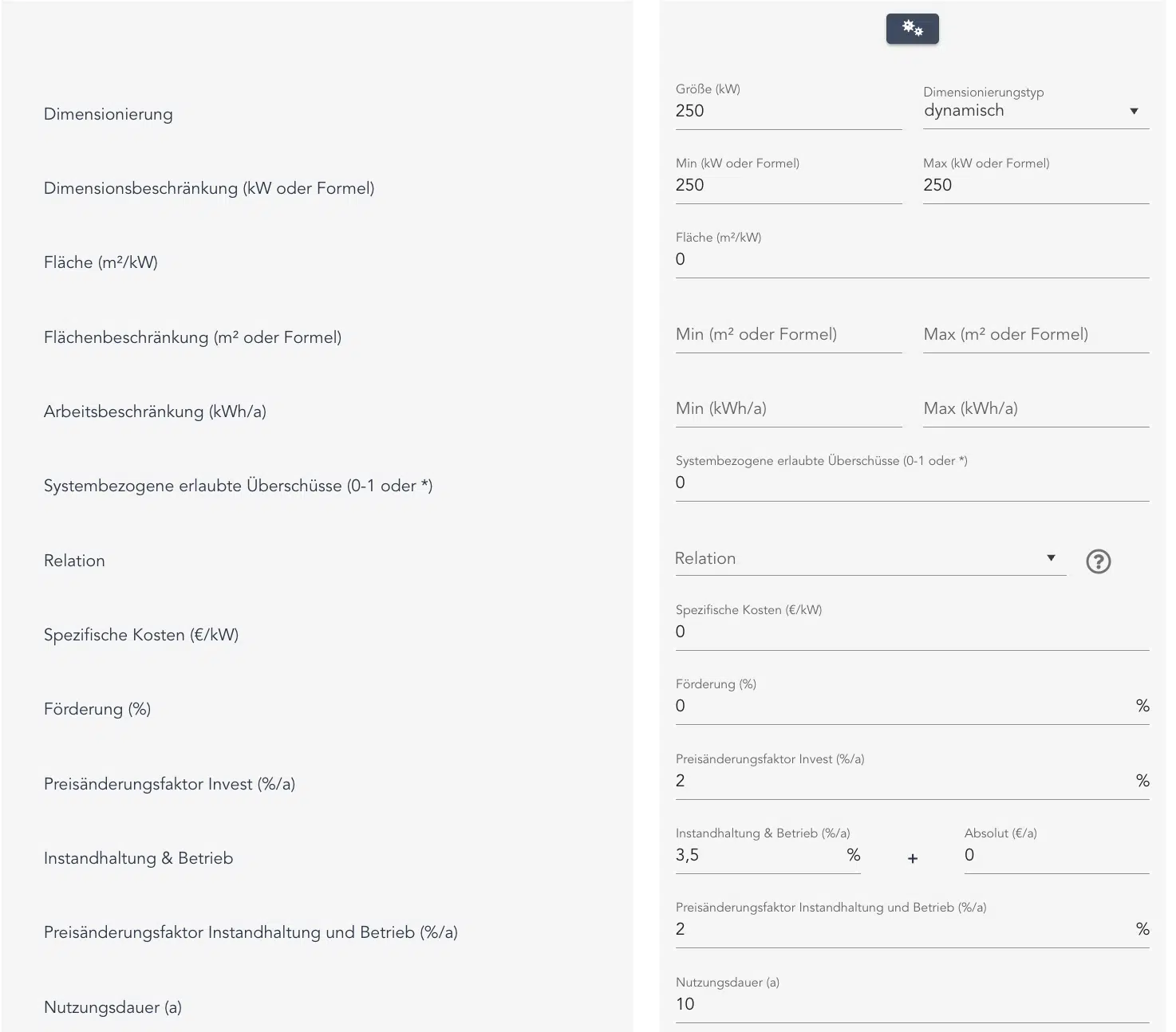Open the Dimensionierungstyp dropdown
The width and height of the screenshot is (1176, 1032).
tap(1035, 111)
